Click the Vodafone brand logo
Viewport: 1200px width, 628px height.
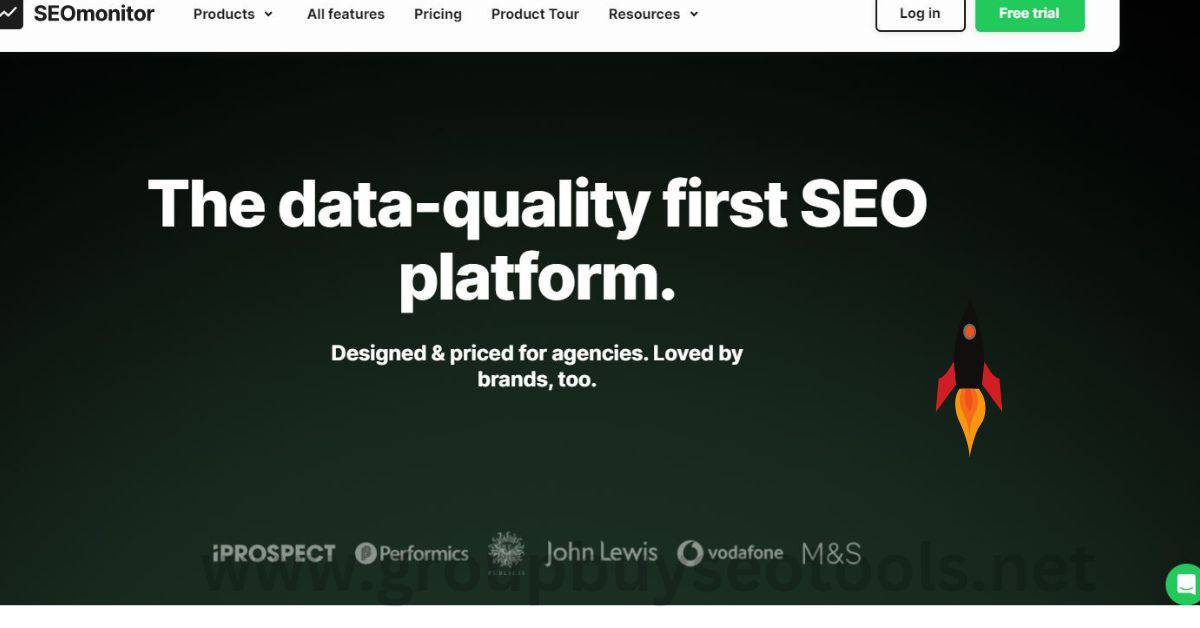point(730,553)
